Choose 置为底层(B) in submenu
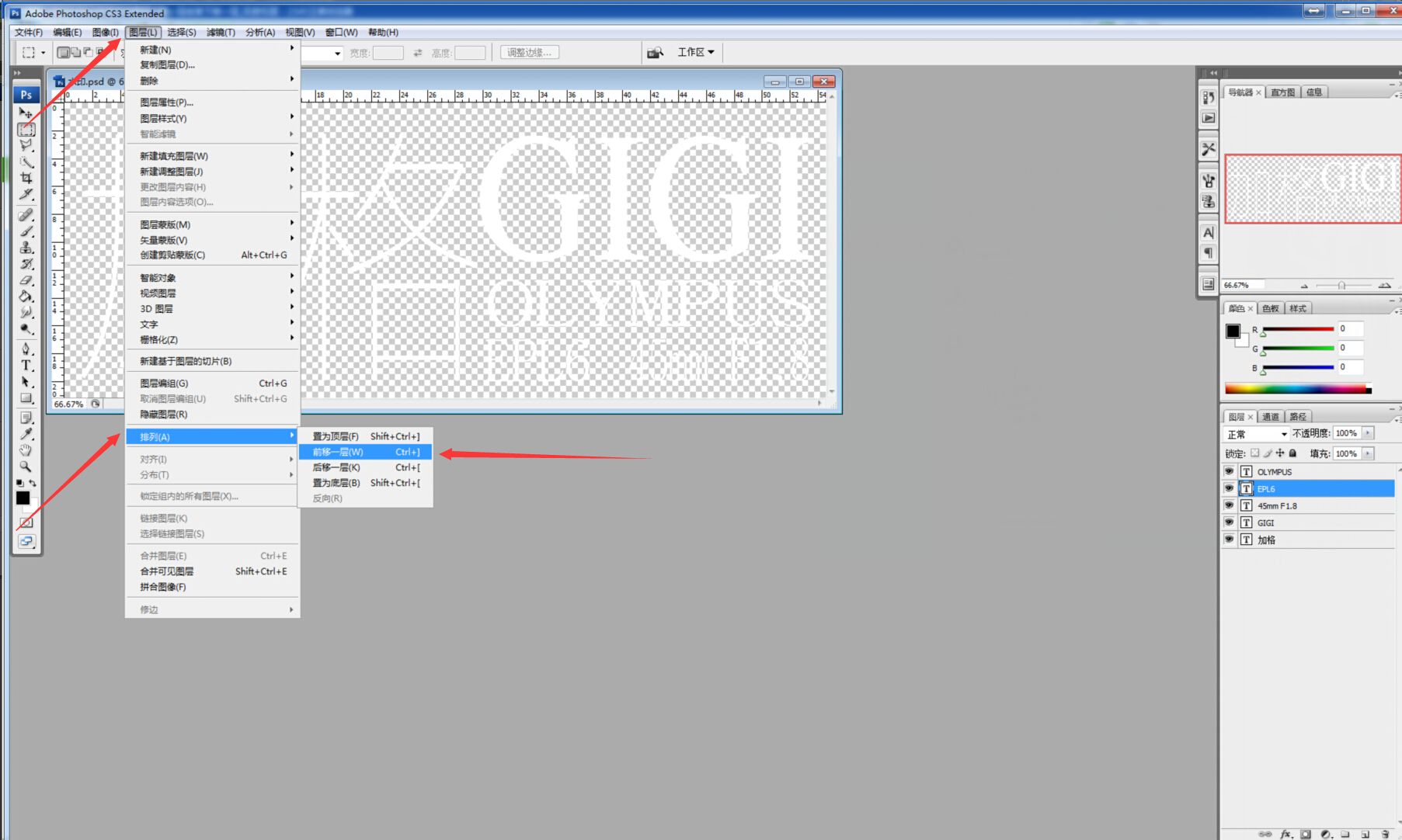 pyautogui.click(x=365, y=483)
